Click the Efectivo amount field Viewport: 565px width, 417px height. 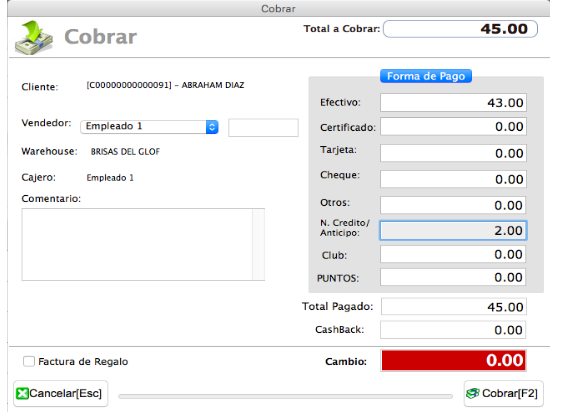point(453,103)
